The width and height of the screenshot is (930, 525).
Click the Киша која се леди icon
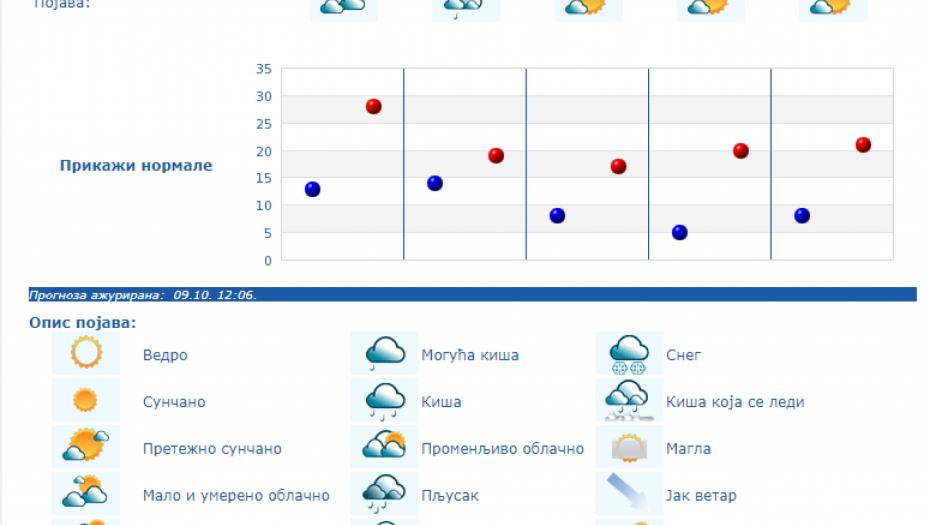(x=629, y=401)
